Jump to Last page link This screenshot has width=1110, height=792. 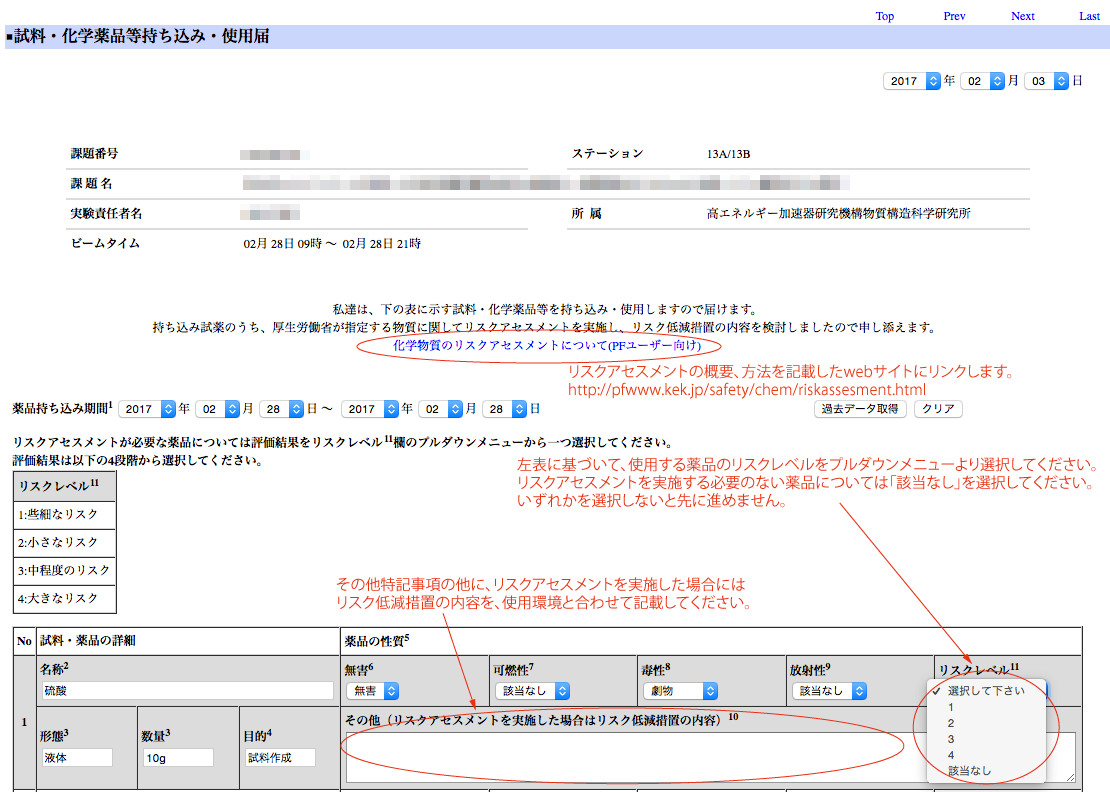[x=1089, y=16]
